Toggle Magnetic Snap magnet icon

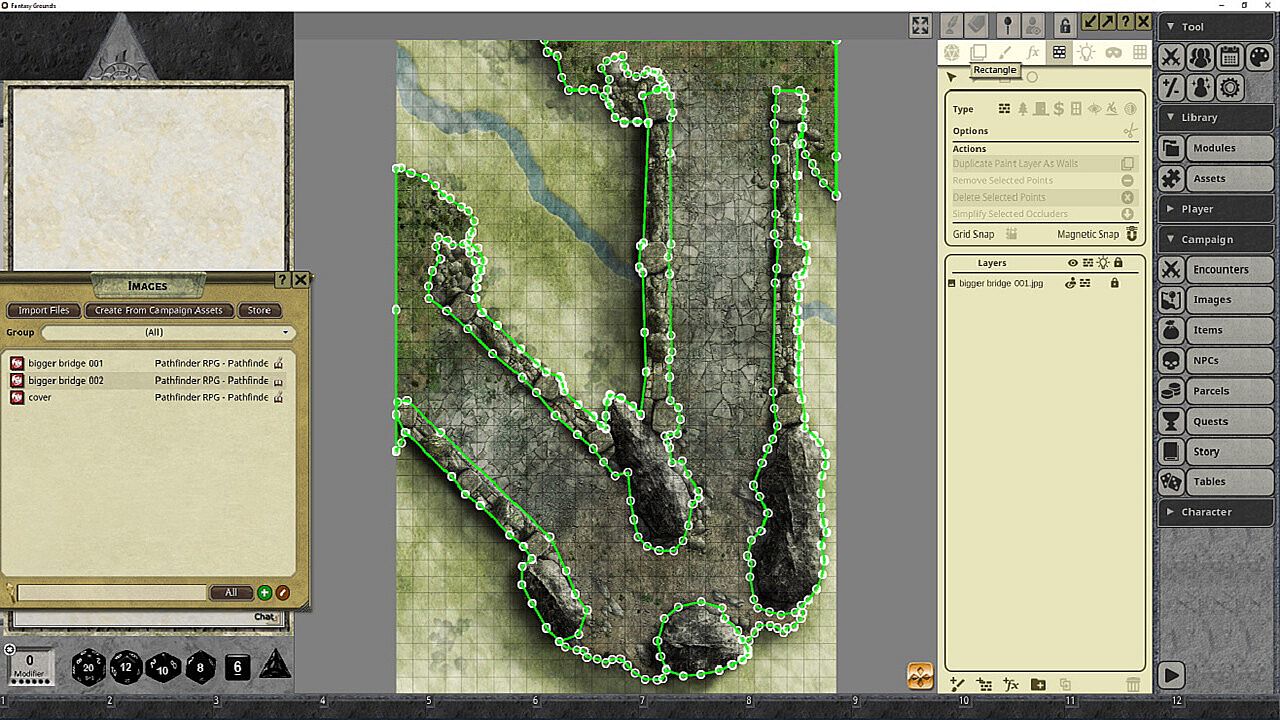[x=1132, y=234]
